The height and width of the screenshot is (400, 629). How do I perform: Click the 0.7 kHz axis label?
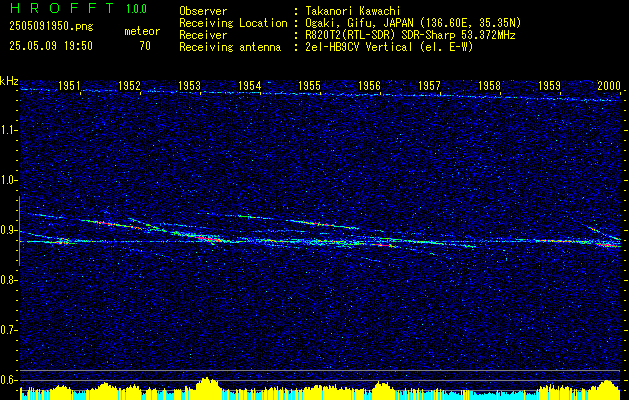(7, 330)
